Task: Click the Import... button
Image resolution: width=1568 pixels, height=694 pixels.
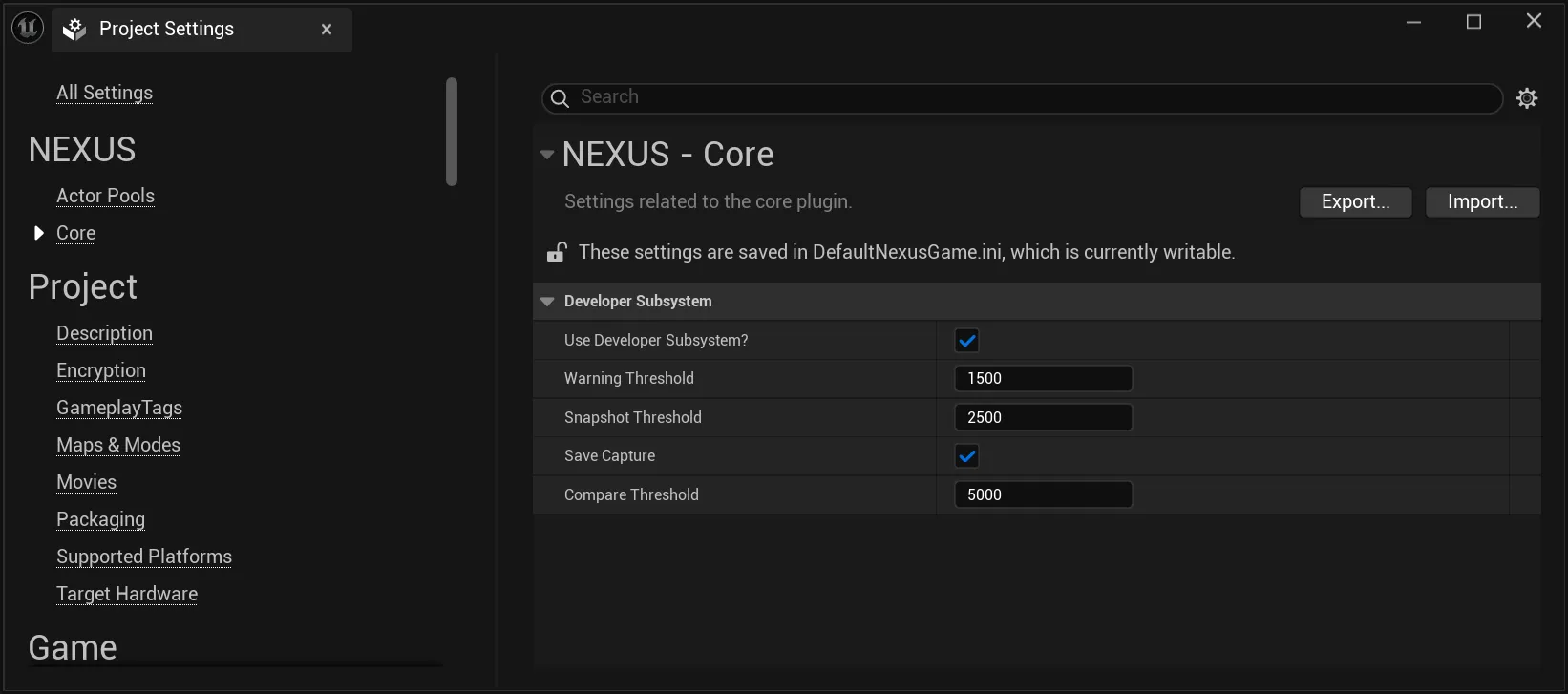Action: [x=1482, y=202]
